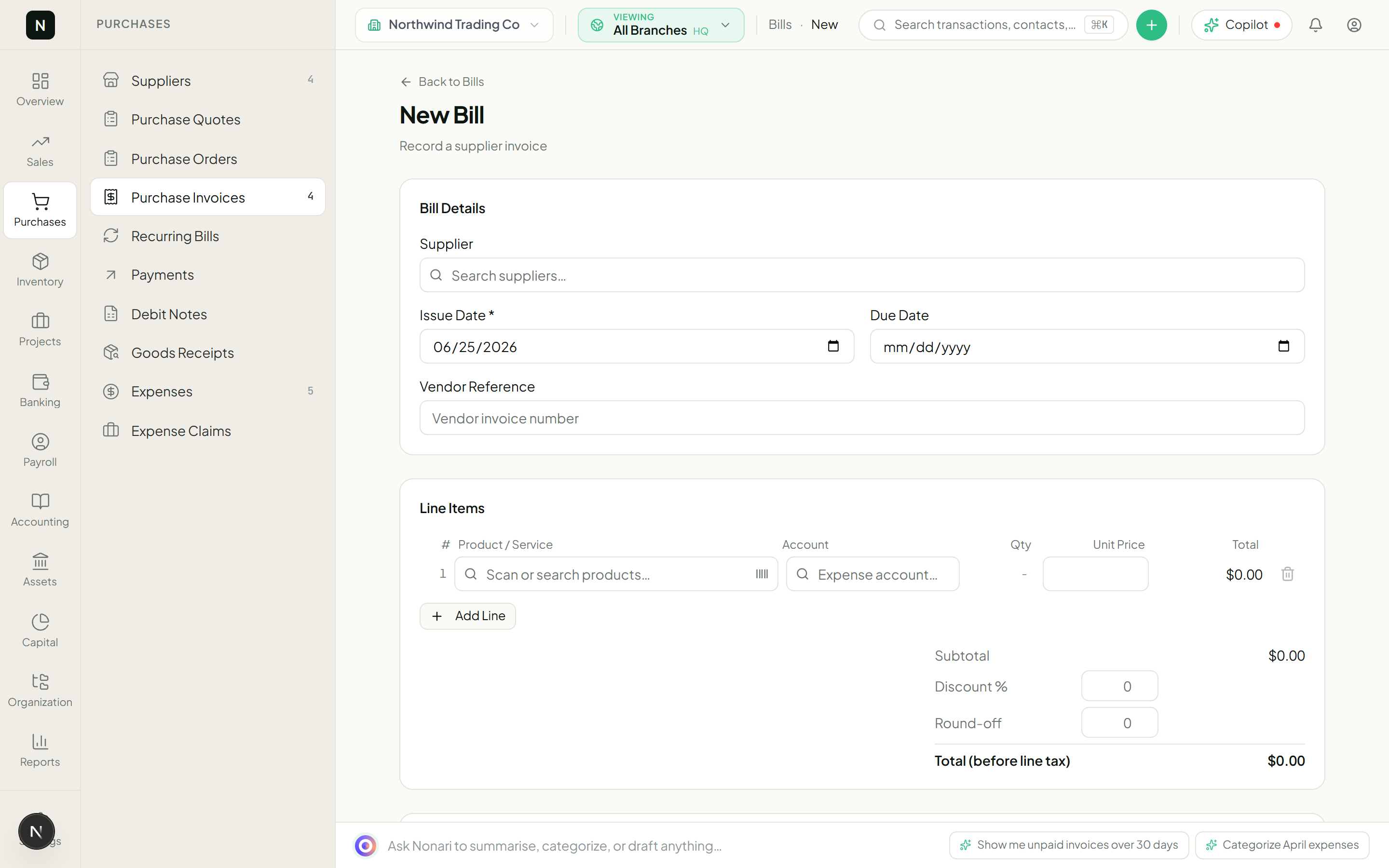Viewport: 1389px width, 868px height.
Task: Click in the Vendor Reference field
Action: click(862, 418)
